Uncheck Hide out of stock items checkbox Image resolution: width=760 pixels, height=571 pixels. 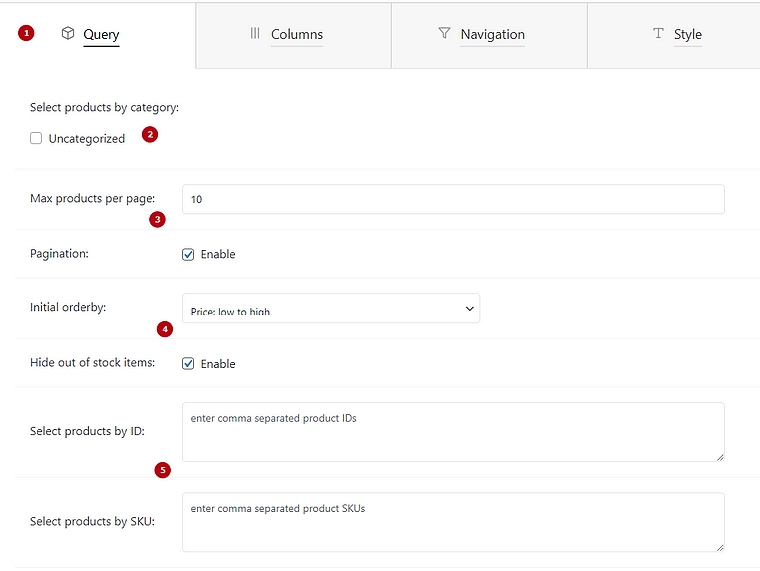coord(188,364)
